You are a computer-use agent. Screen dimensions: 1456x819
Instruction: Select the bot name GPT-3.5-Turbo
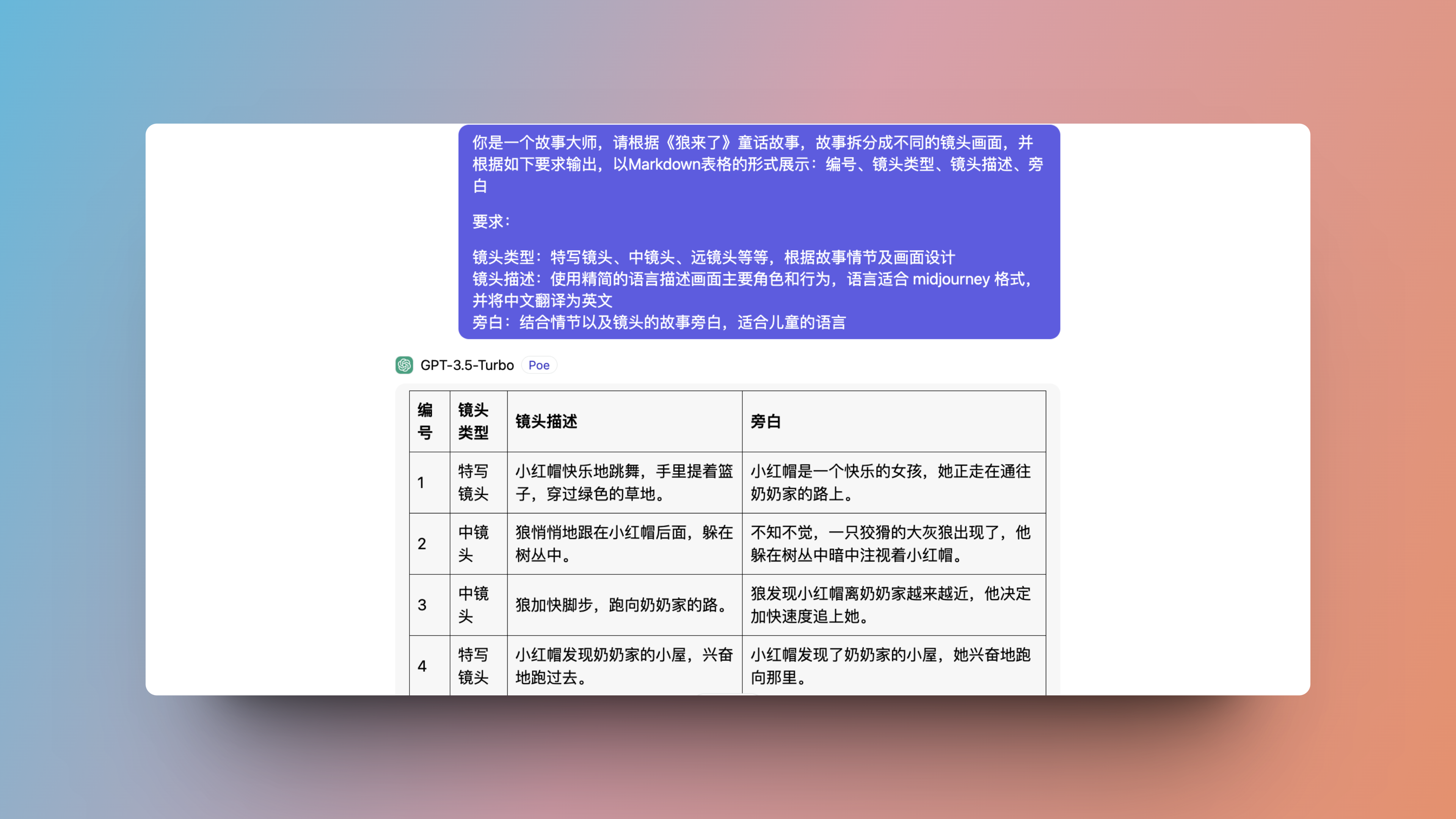466,365
